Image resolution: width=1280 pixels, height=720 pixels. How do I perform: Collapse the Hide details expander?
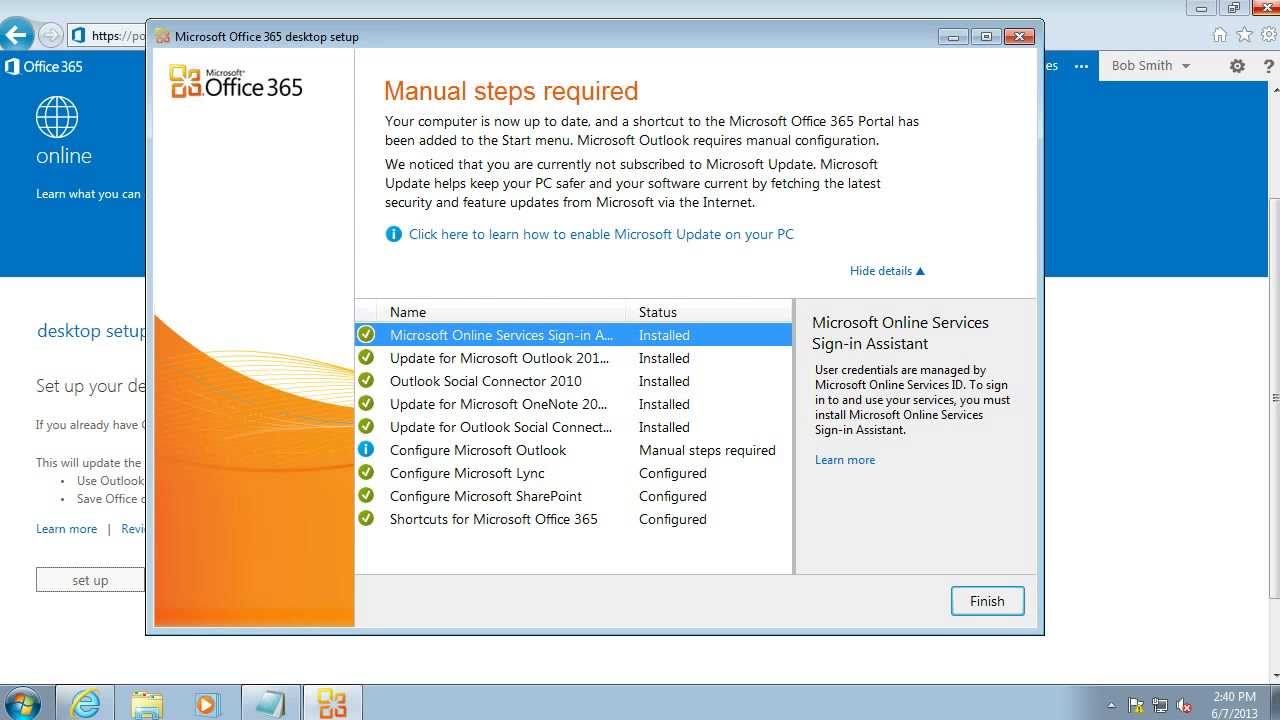point(887,271)
